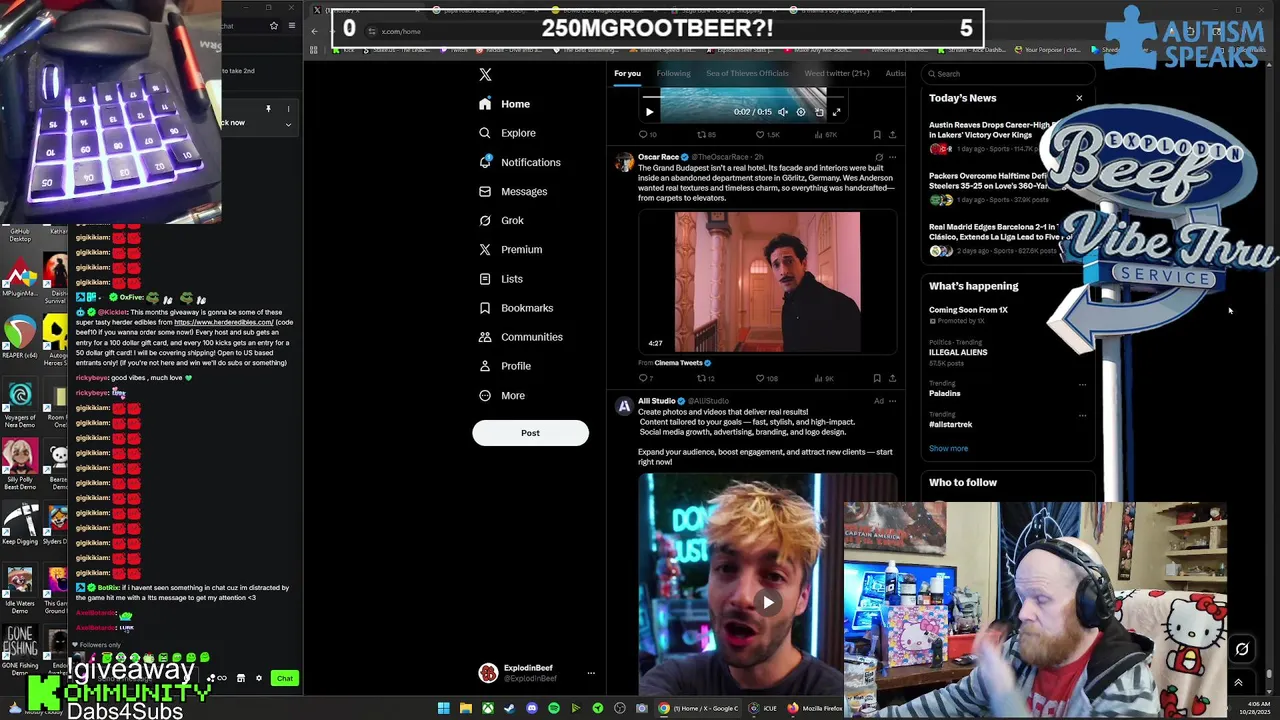Switch to the Following tab
The image size is (1280, 720).
673,73
